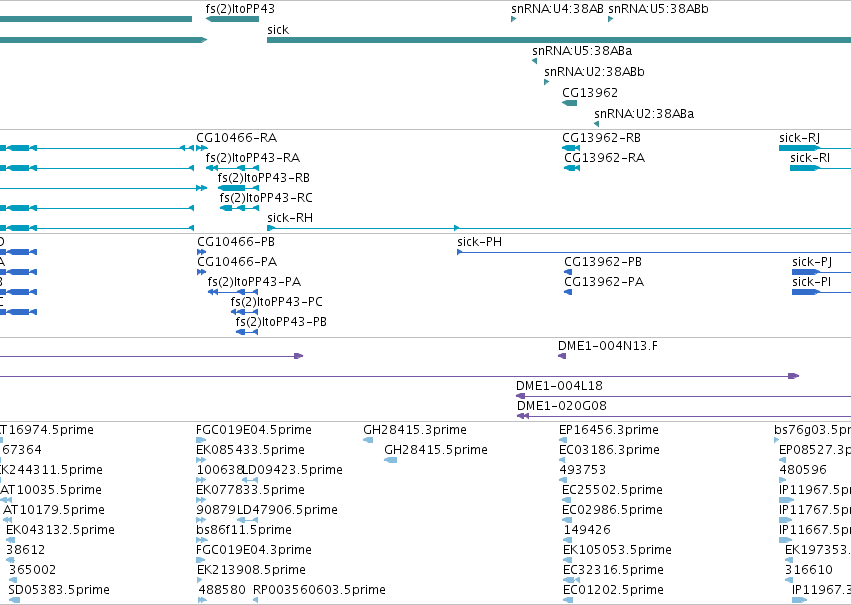851x605 pixels.
Task: Open the 149426 feature label
Action: click(587, 530)
